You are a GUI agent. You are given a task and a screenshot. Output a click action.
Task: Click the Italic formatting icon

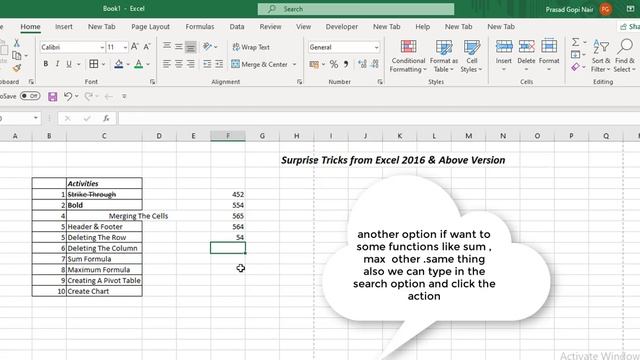57,64
